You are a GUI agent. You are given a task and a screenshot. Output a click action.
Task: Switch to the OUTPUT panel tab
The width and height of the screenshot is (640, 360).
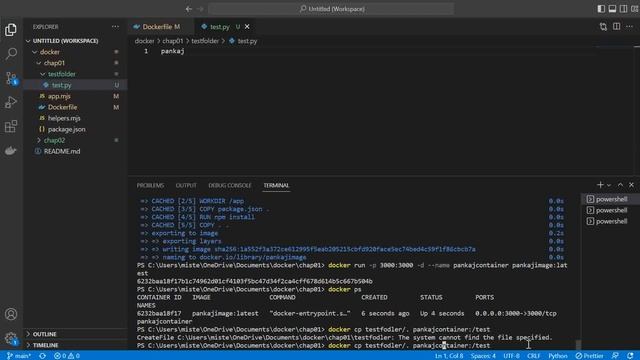click(x=186, y=185)
